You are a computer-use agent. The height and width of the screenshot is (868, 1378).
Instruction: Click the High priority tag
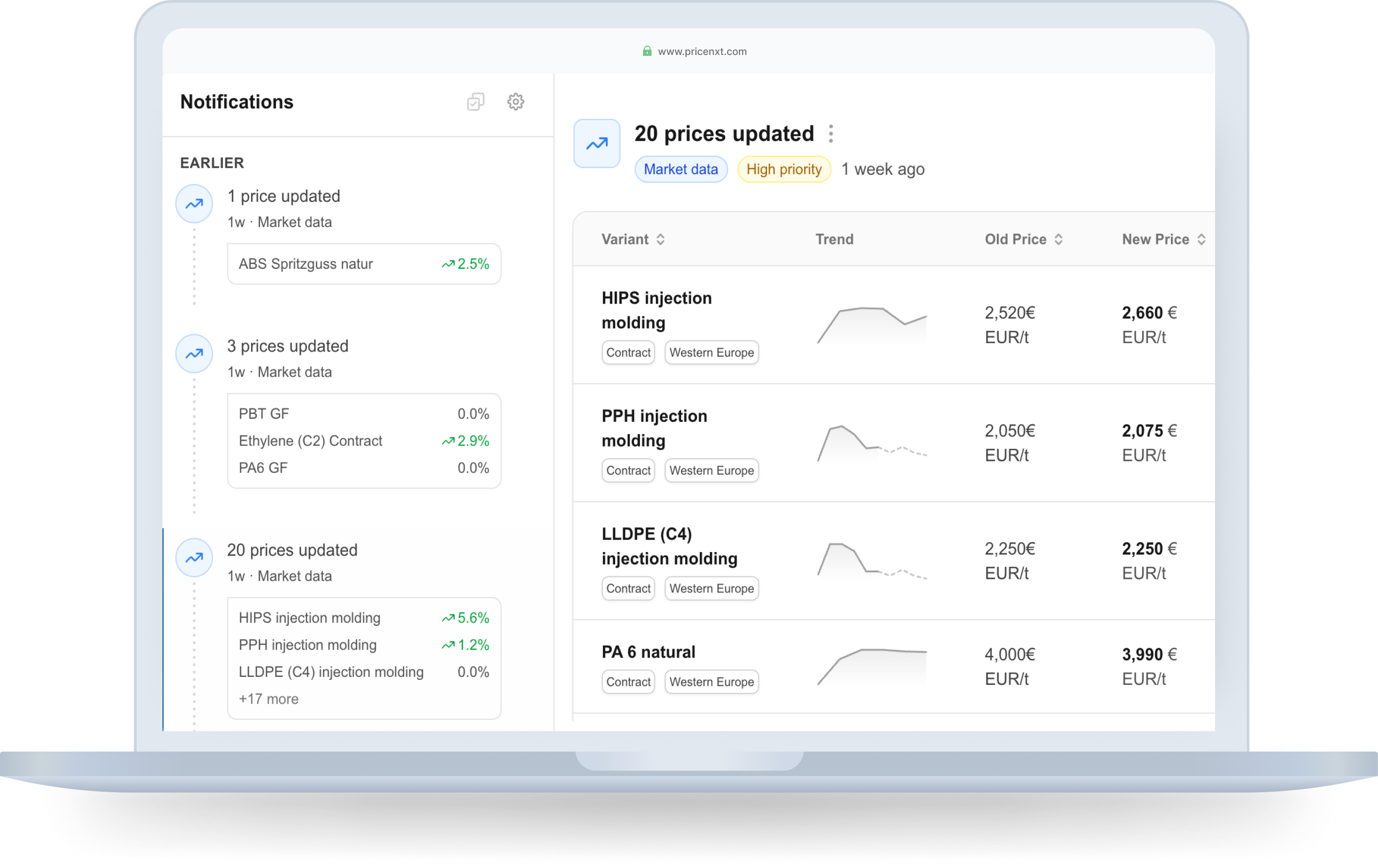point(784,169)
